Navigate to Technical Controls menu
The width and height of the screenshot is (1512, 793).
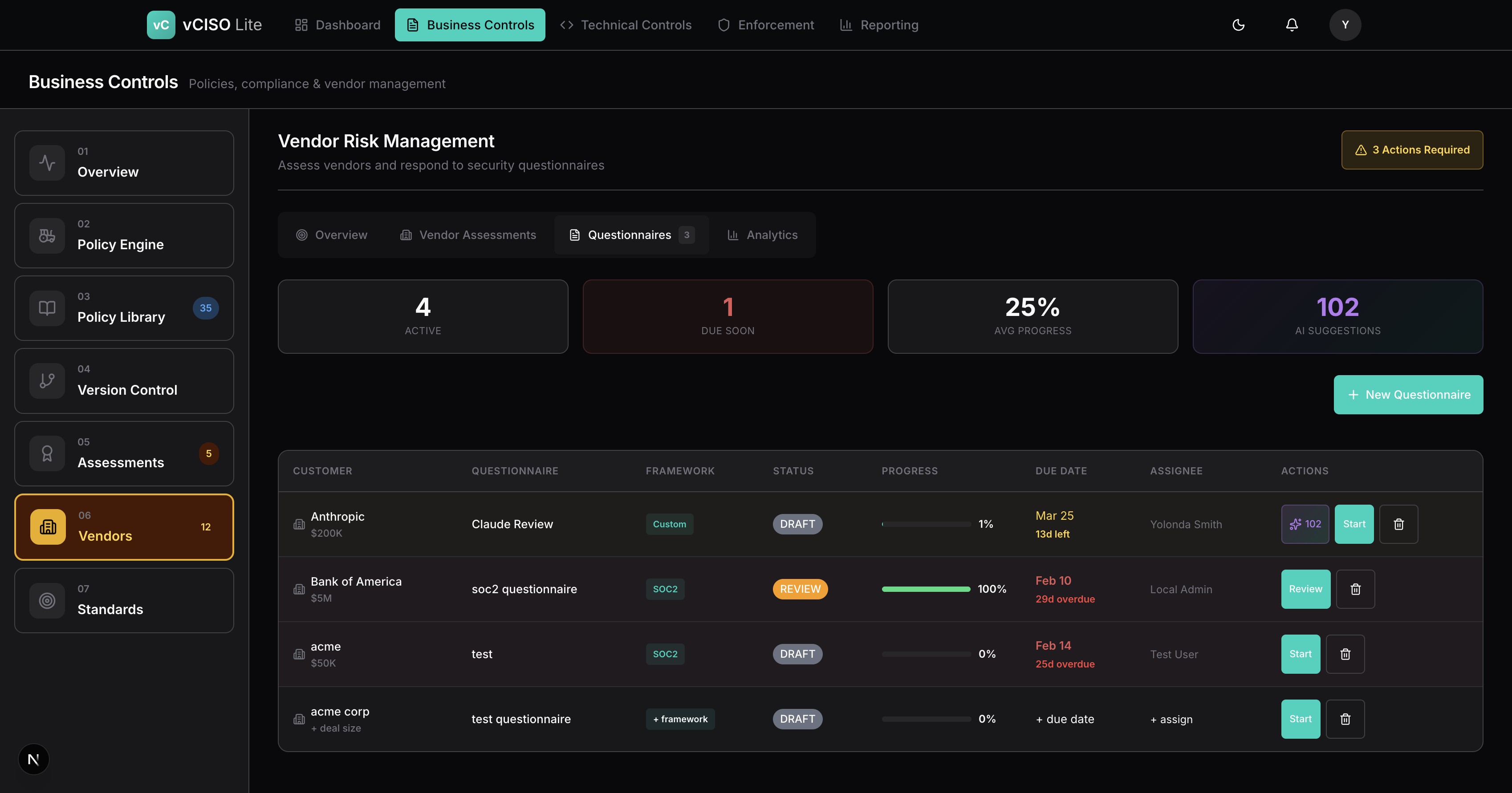(x=626, y=24)
